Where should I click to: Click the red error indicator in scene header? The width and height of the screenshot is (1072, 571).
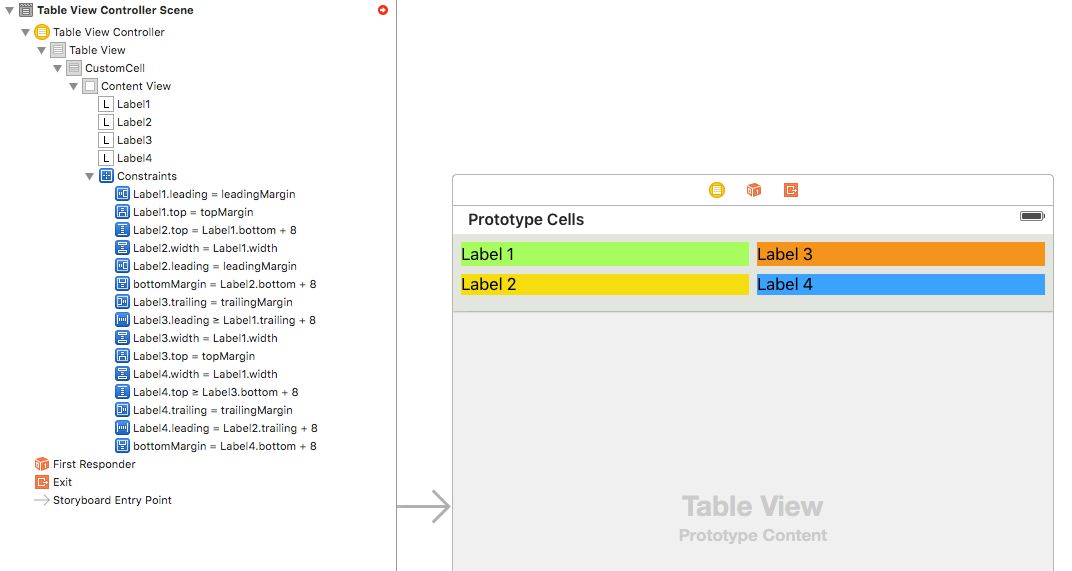pos(383,10)
